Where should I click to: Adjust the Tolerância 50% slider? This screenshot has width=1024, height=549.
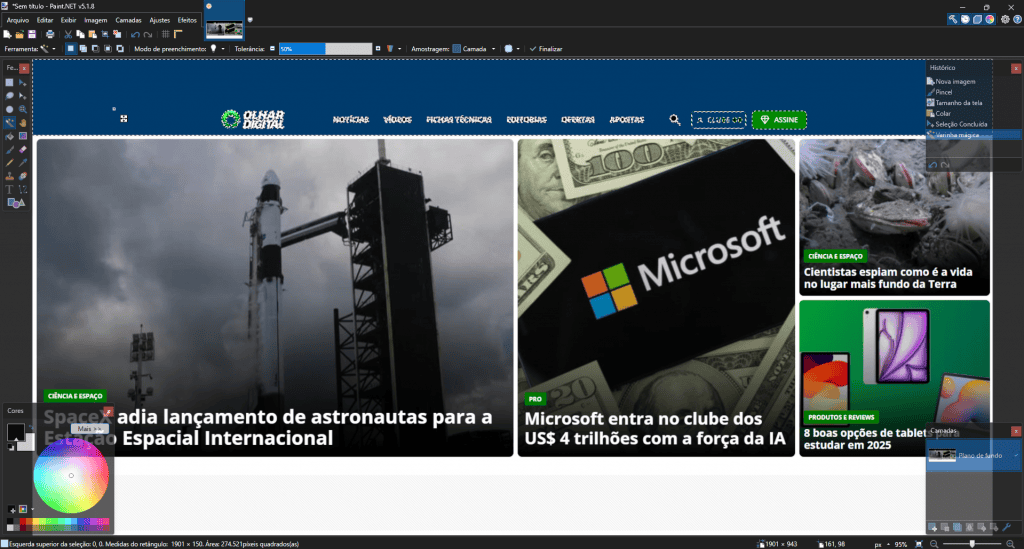point(325,49)
